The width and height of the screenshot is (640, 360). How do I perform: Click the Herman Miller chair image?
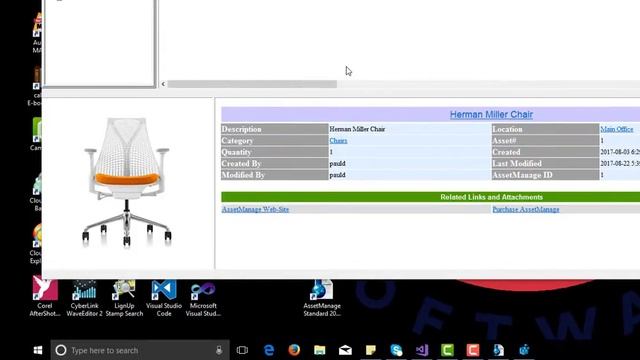[127, 182]
